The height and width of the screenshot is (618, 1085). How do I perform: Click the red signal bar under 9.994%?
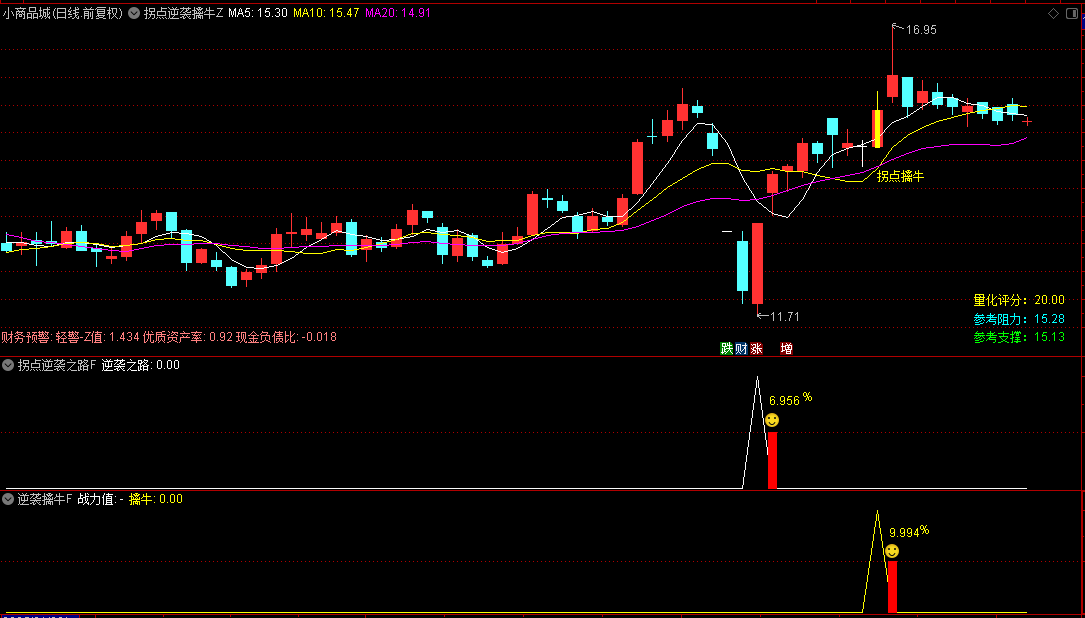pos(892,587)
